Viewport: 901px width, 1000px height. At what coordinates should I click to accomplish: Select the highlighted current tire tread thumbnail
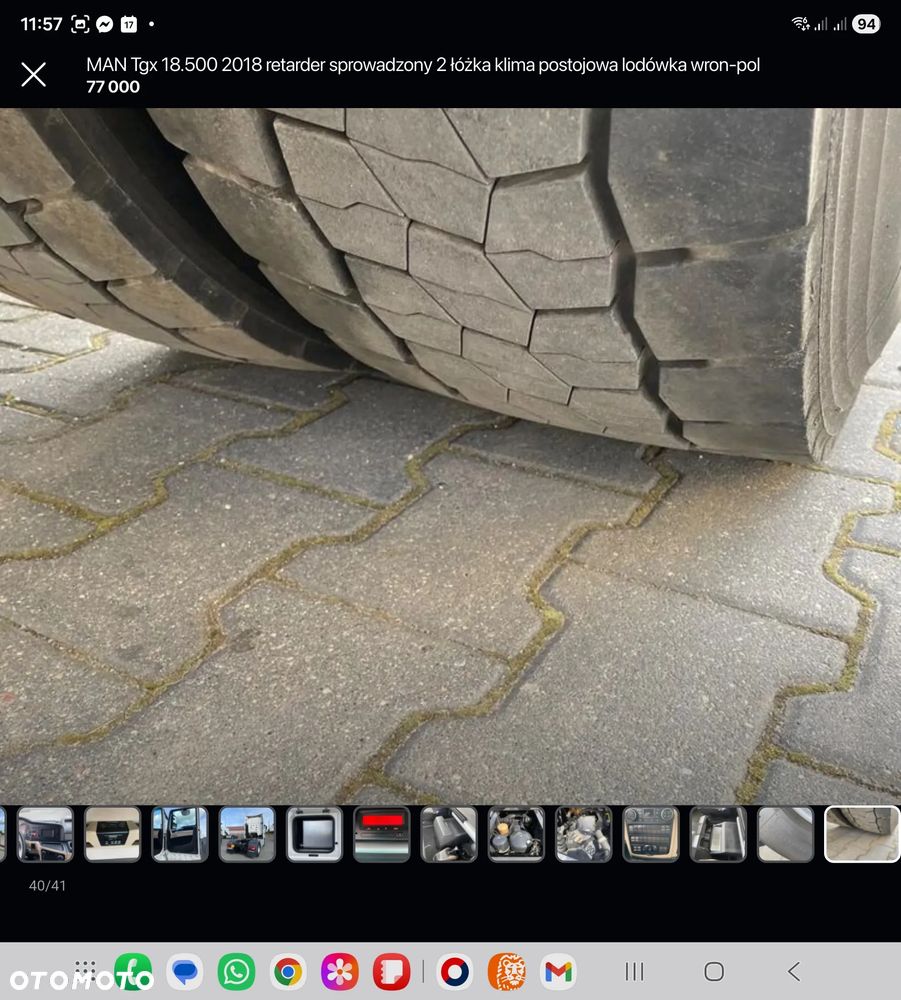coord(862,834)
